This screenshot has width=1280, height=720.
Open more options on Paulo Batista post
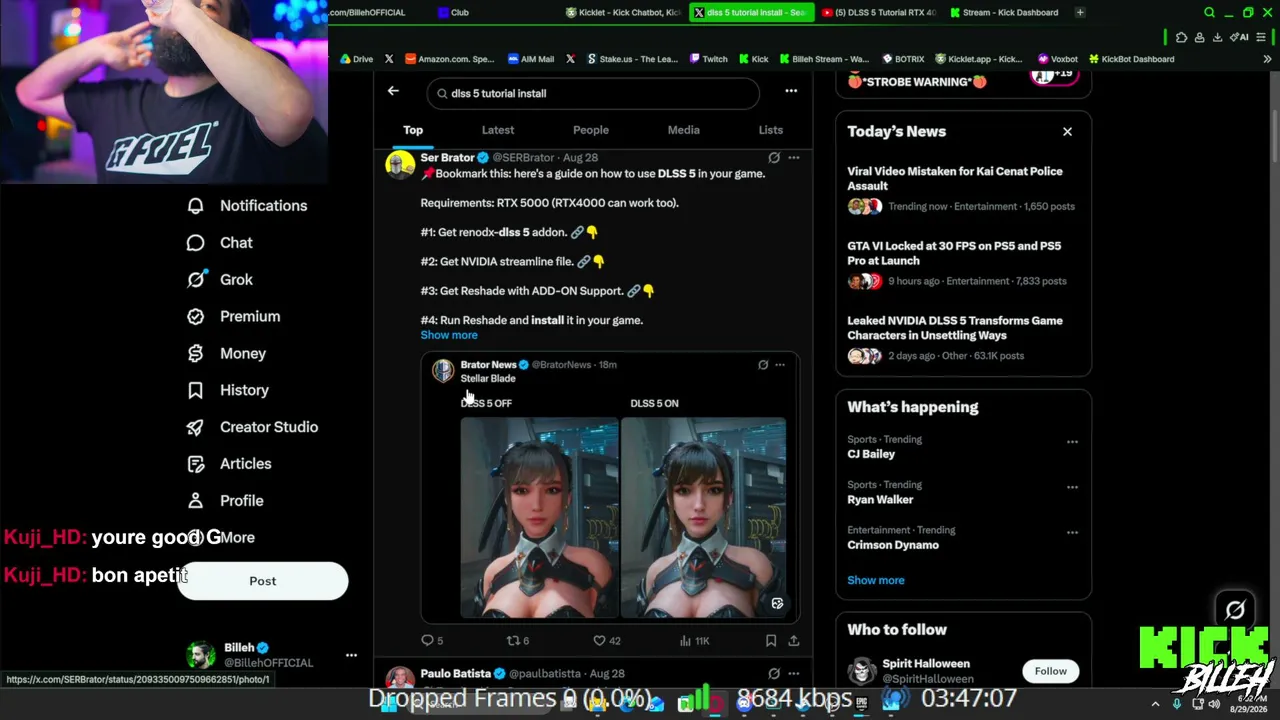pos(794,674)
